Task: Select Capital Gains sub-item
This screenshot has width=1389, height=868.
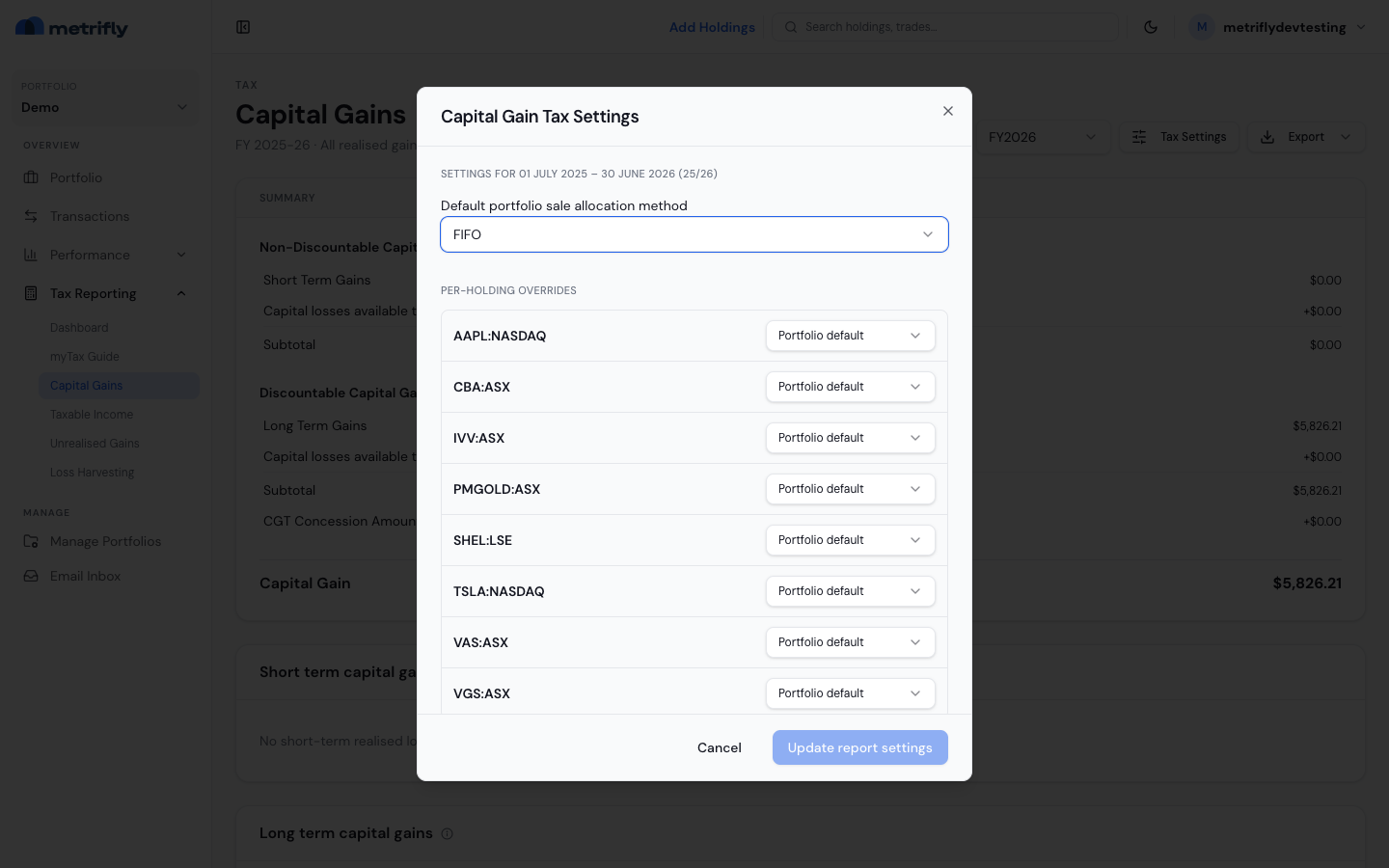Action: [119, 386]
